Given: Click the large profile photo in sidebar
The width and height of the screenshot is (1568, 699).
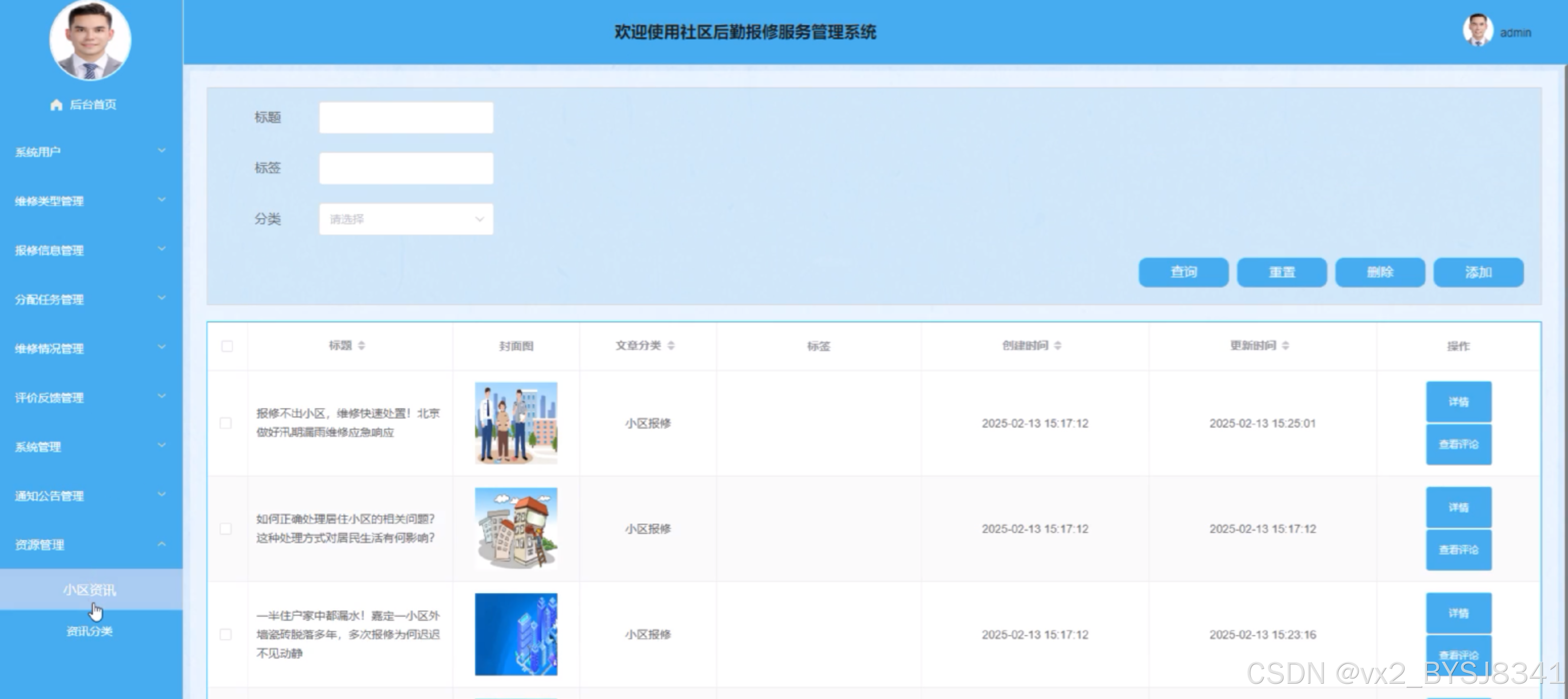Looking at the screenshot, I should [90, 40].
